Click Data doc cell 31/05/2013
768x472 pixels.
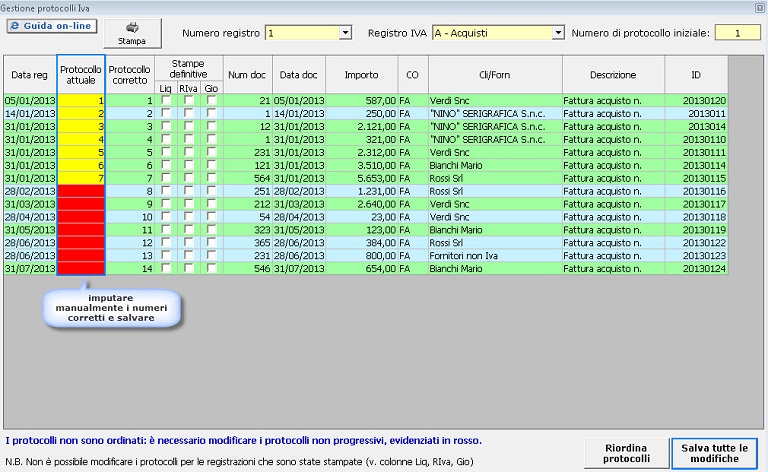pos(299,230)
